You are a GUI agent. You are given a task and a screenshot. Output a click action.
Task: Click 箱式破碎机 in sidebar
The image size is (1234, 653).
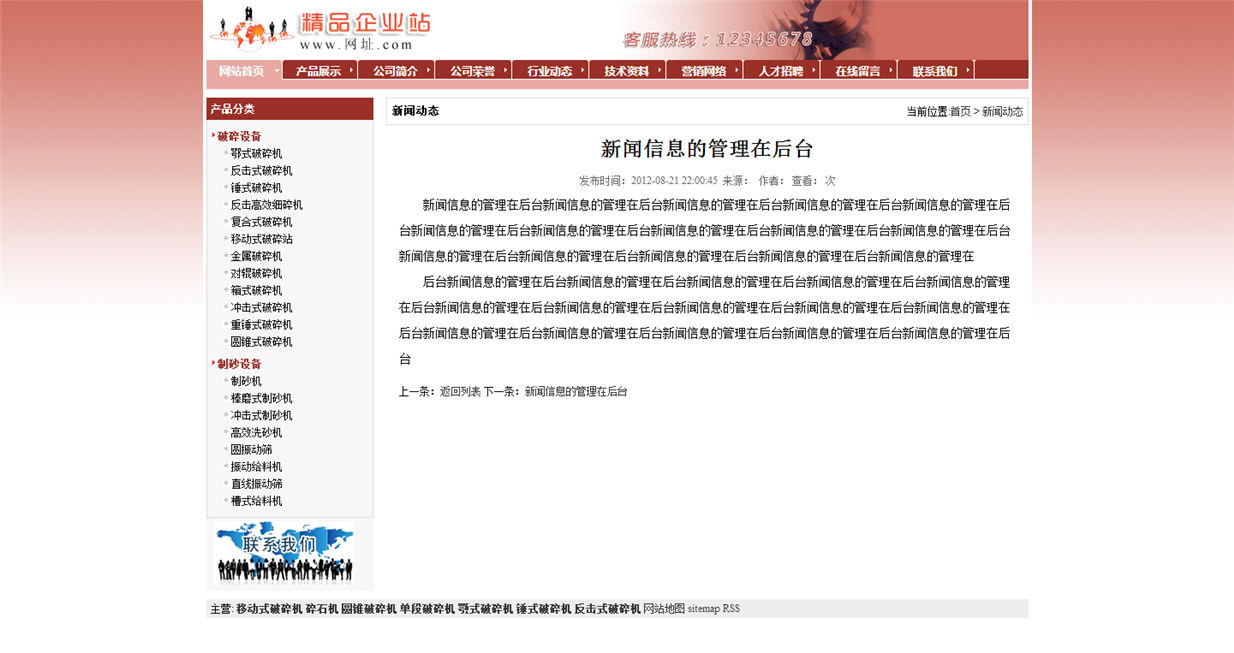pyautogui.click(x=256, y=290)
